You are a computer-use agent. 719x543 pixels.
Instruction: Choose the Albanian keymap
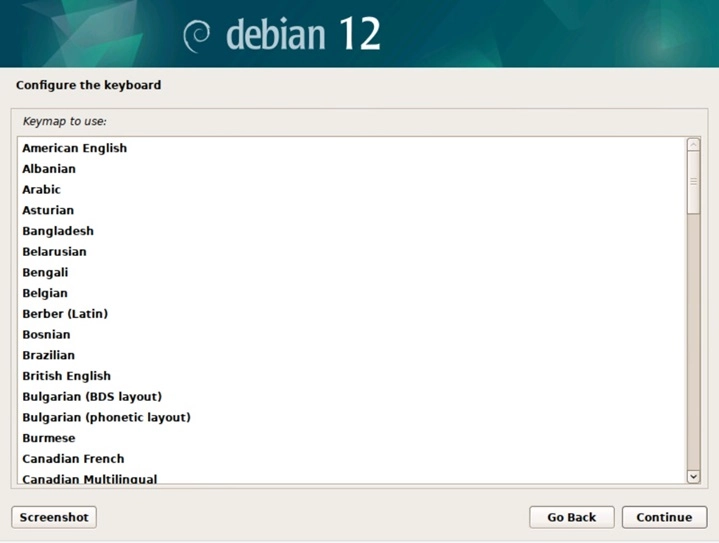point(352,169)
